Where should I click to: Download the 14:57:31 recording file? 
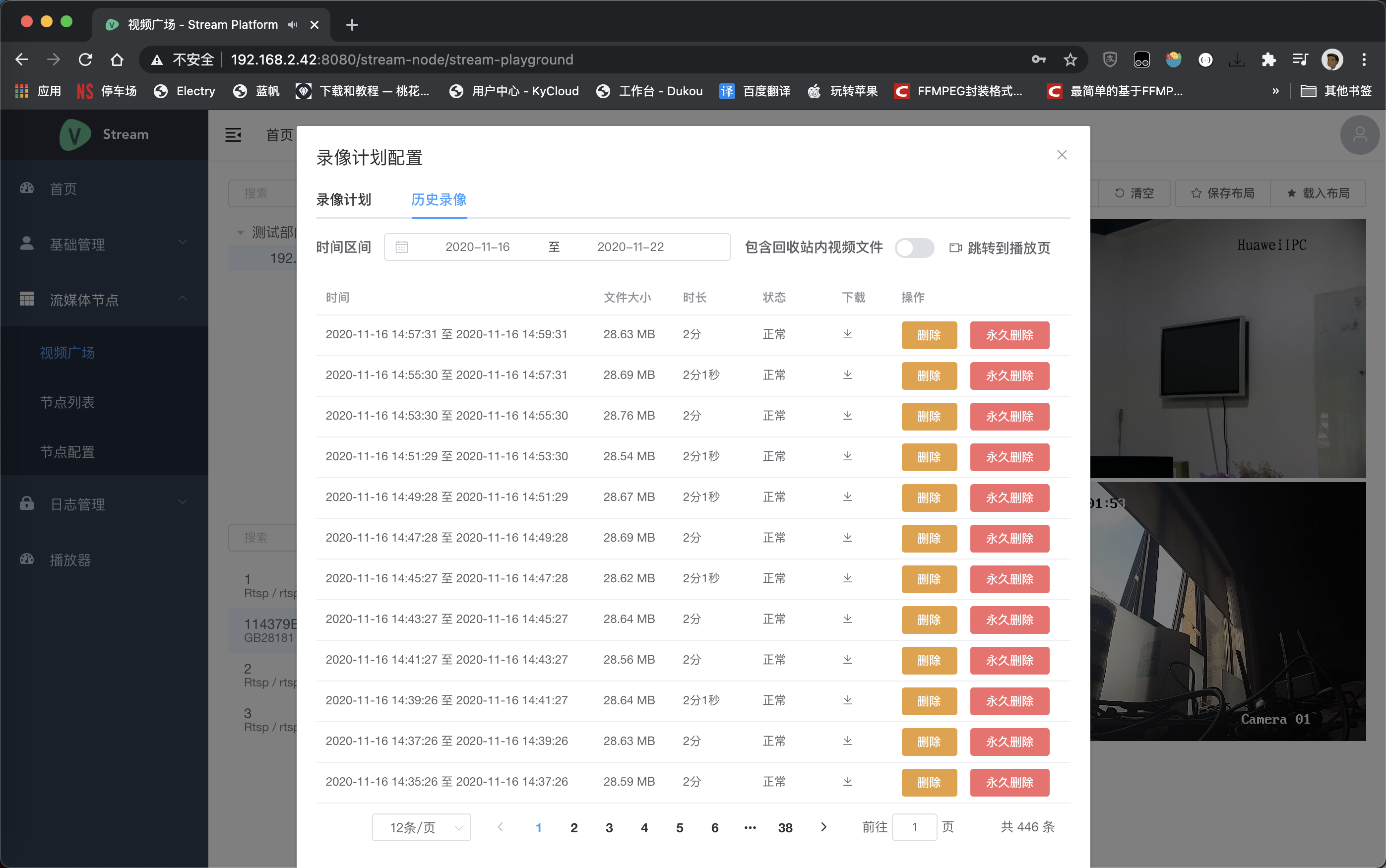pos(847,334)
